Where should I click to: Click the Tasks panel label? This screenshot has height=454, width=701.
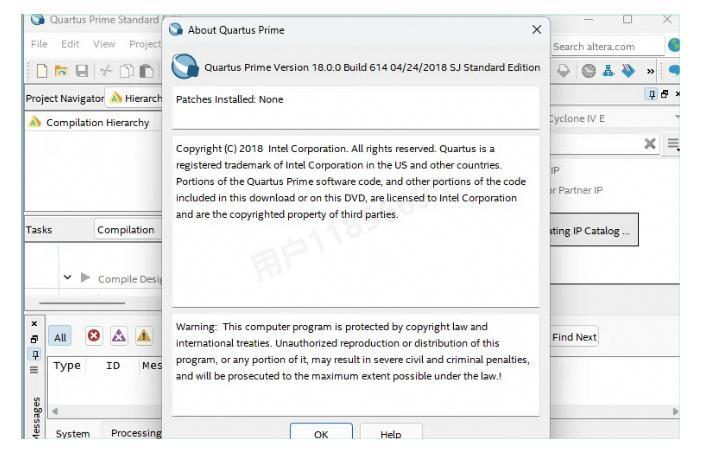[x=39, y=230]
